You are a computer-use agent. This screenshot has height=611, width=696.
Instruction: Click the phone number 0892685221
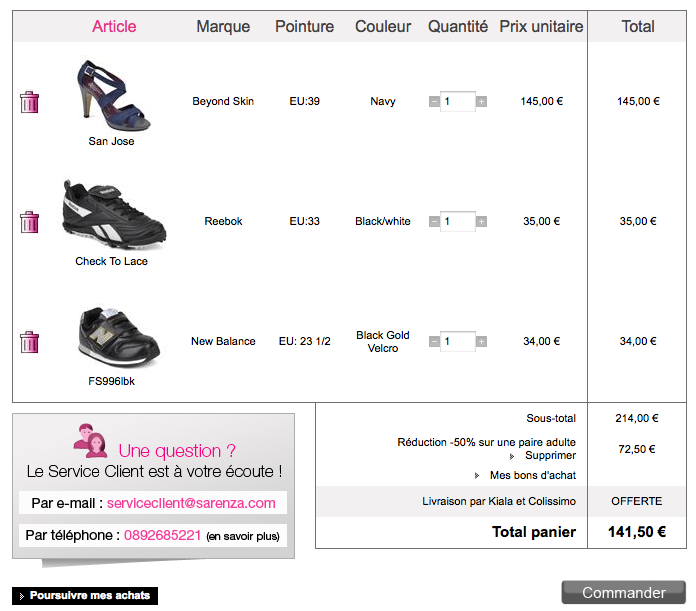(162, 535)
